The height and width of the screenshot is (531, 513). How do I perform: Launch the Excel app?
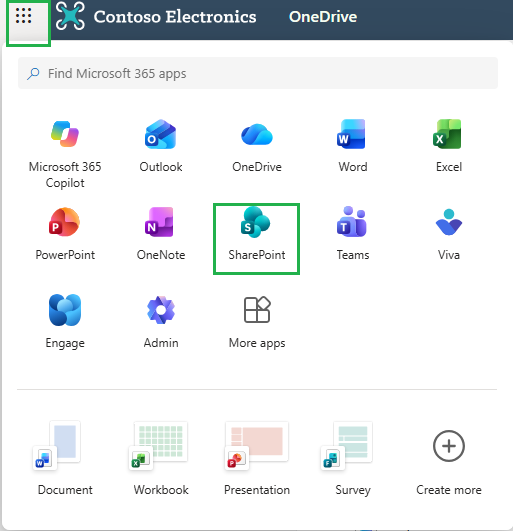pyautogui.click(x=449, y=146)
